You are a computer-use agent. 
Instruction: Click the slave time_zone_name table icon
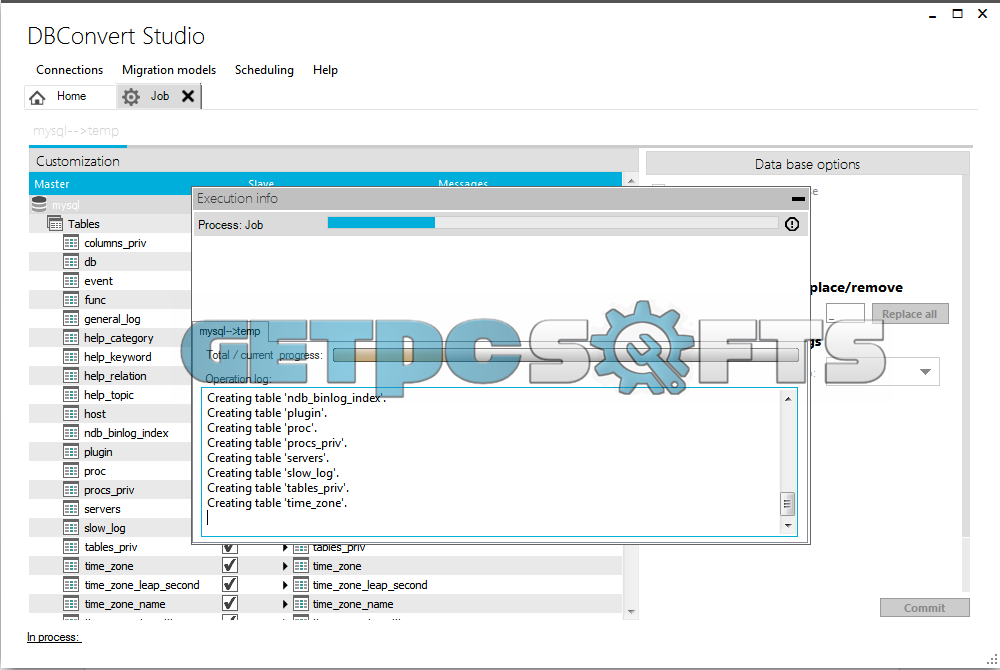point(301,604)
